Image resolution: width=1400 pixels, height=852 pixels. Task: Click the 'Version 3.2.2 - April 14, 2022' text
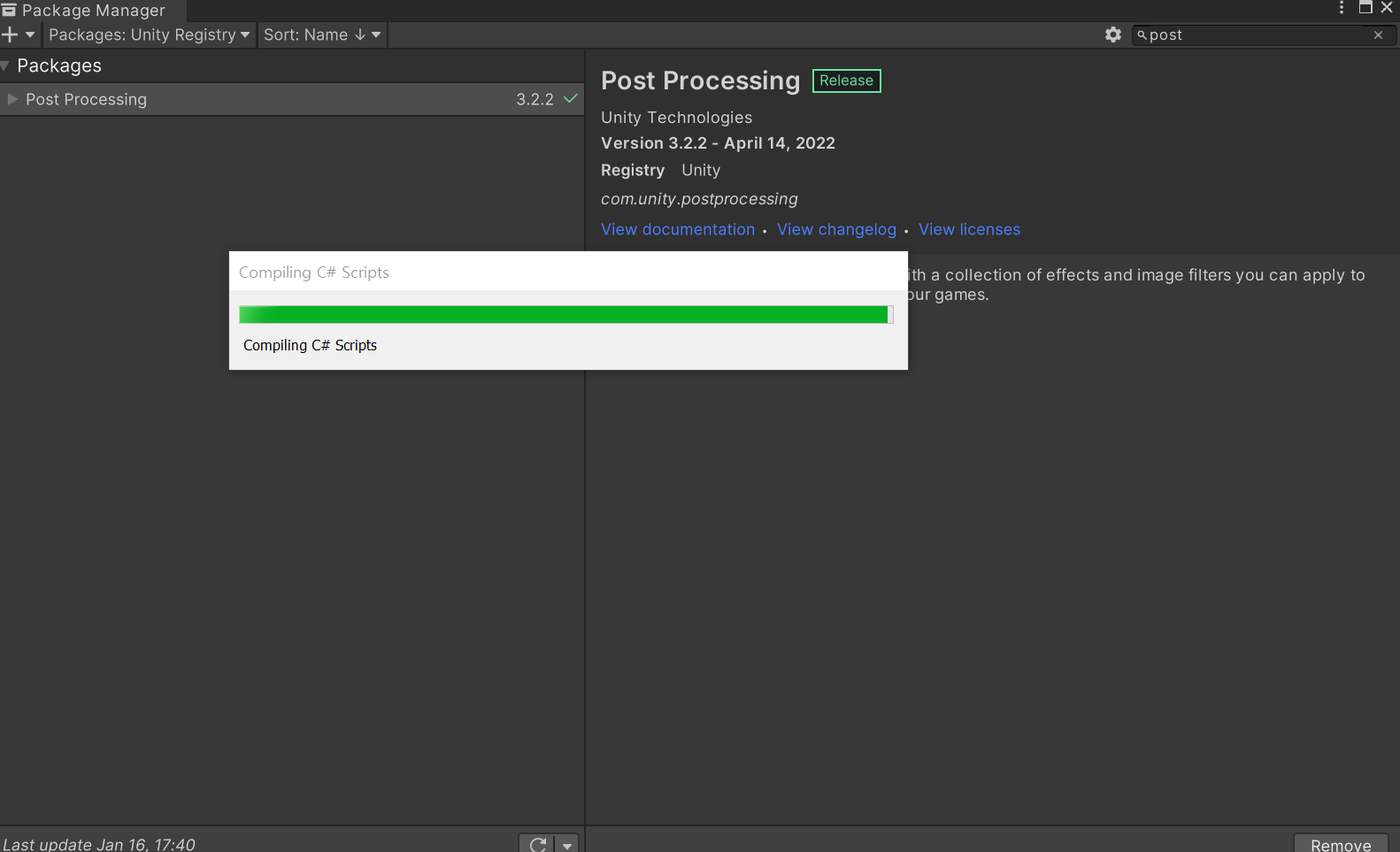718,143
